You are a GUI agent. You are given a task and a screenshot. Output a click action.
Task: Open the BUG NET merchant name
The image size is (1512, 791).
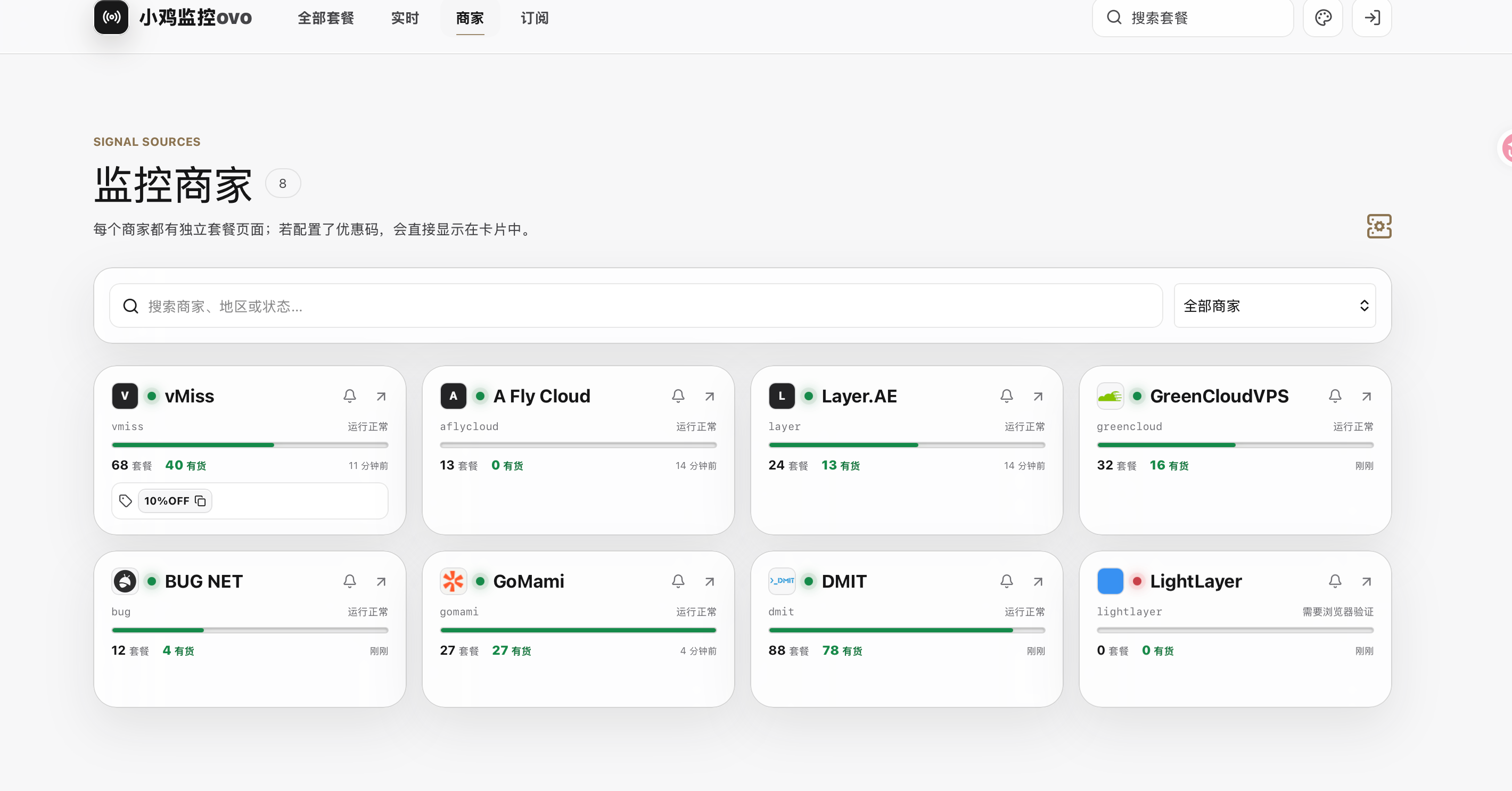click(x=204, y=581)
